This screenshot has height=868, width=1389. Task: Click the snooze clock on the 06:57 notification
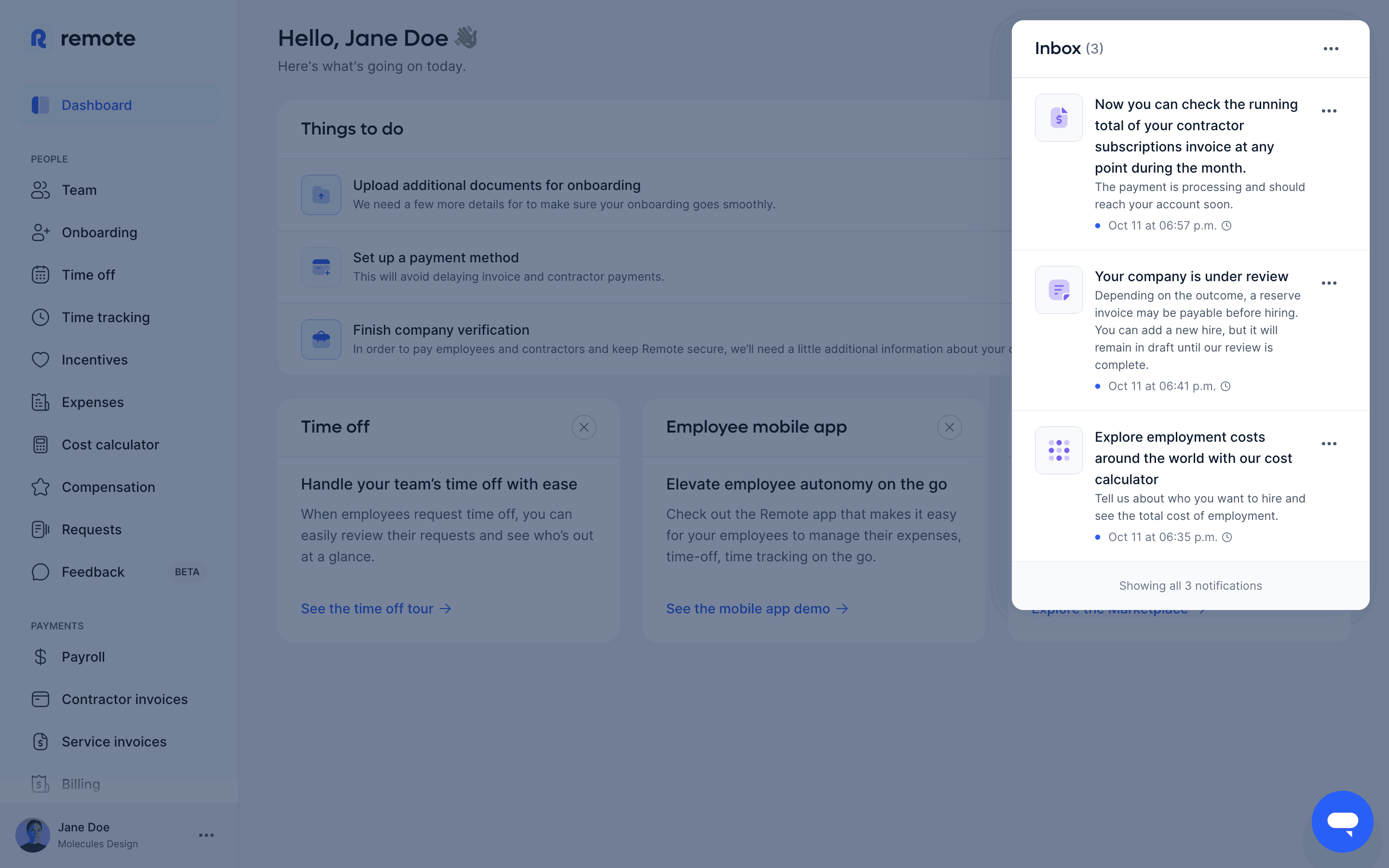[x=1227, y=226]
